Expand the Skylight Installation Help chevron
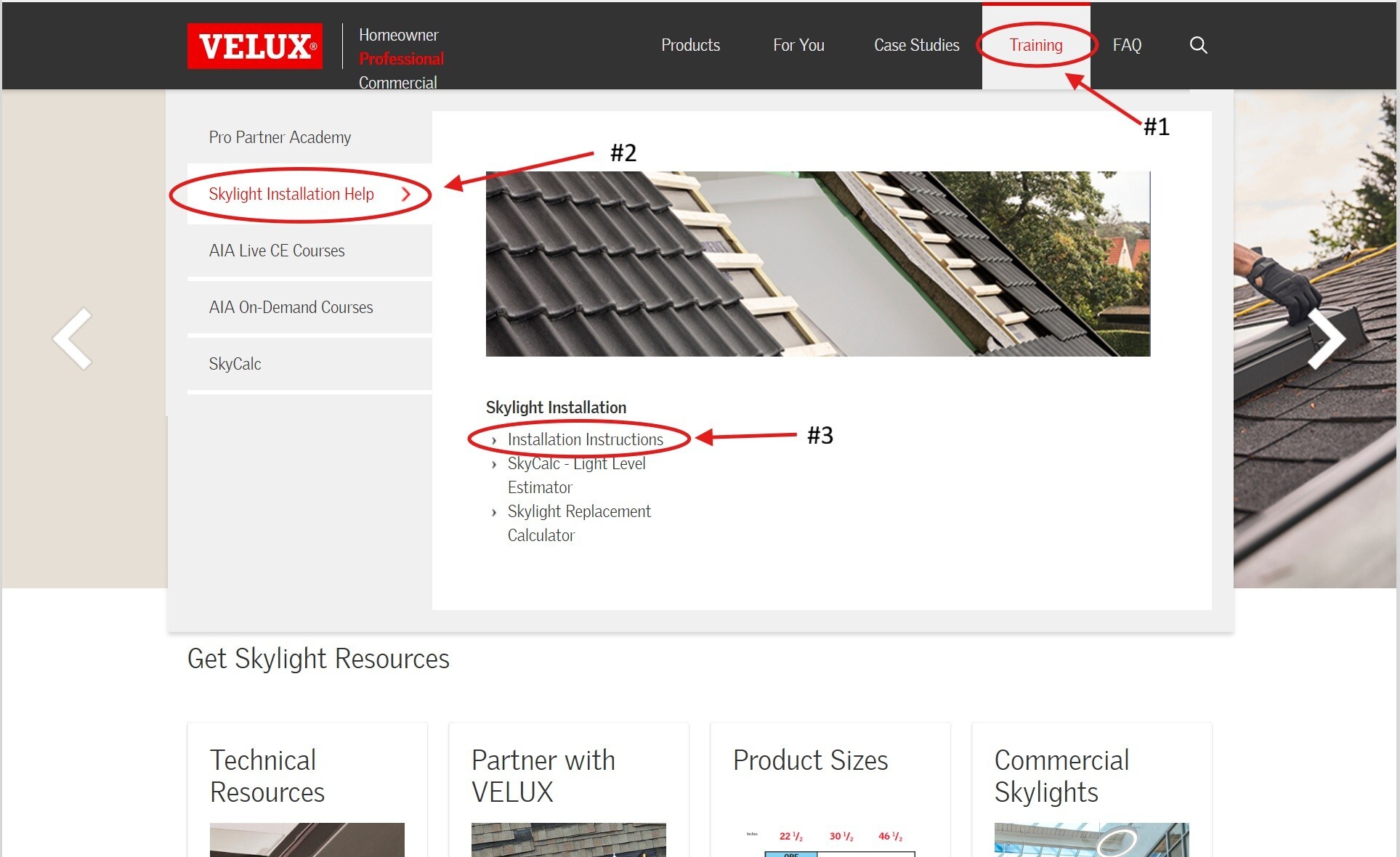This screenshot has width=1400, height=857. click(407, 194)
